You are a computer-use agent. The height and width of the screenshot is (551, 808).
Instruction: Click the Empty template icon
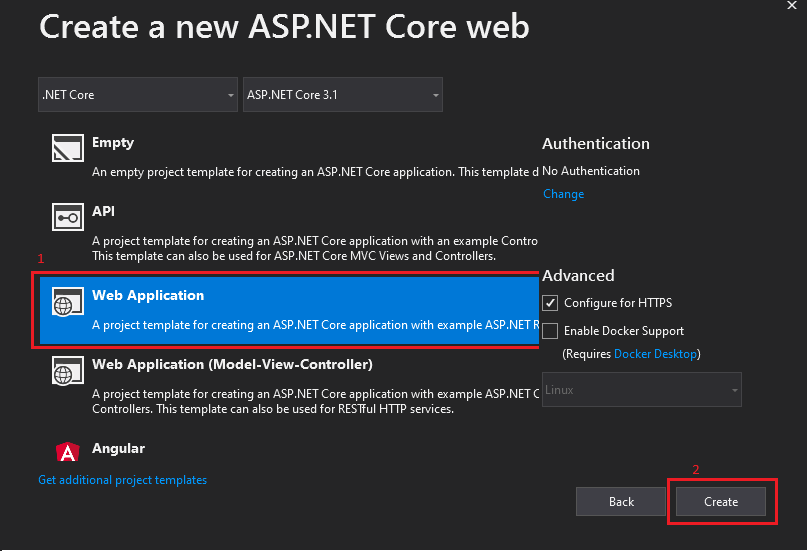coord(68,148)
